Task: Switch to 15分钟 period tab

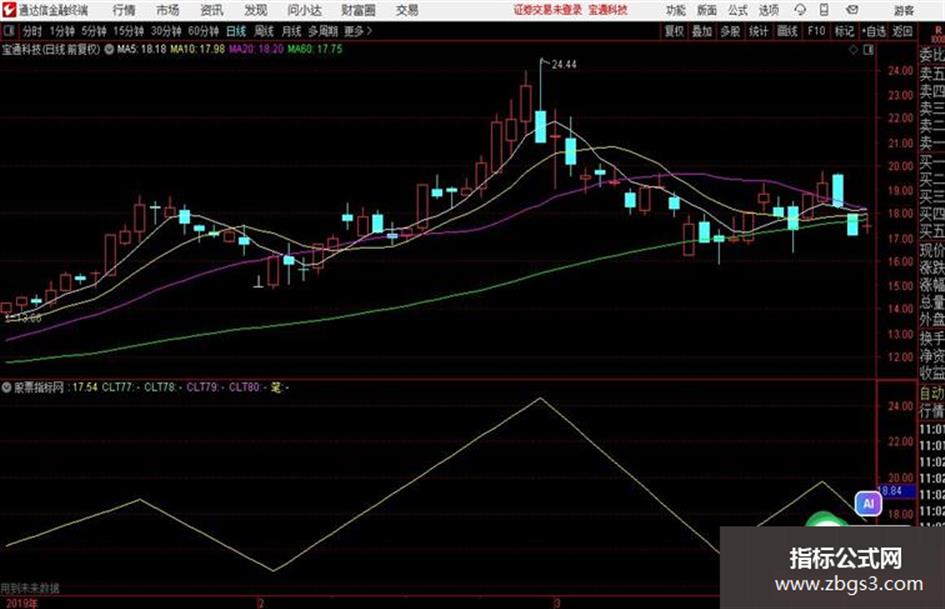Action: (x=128, y=31)
